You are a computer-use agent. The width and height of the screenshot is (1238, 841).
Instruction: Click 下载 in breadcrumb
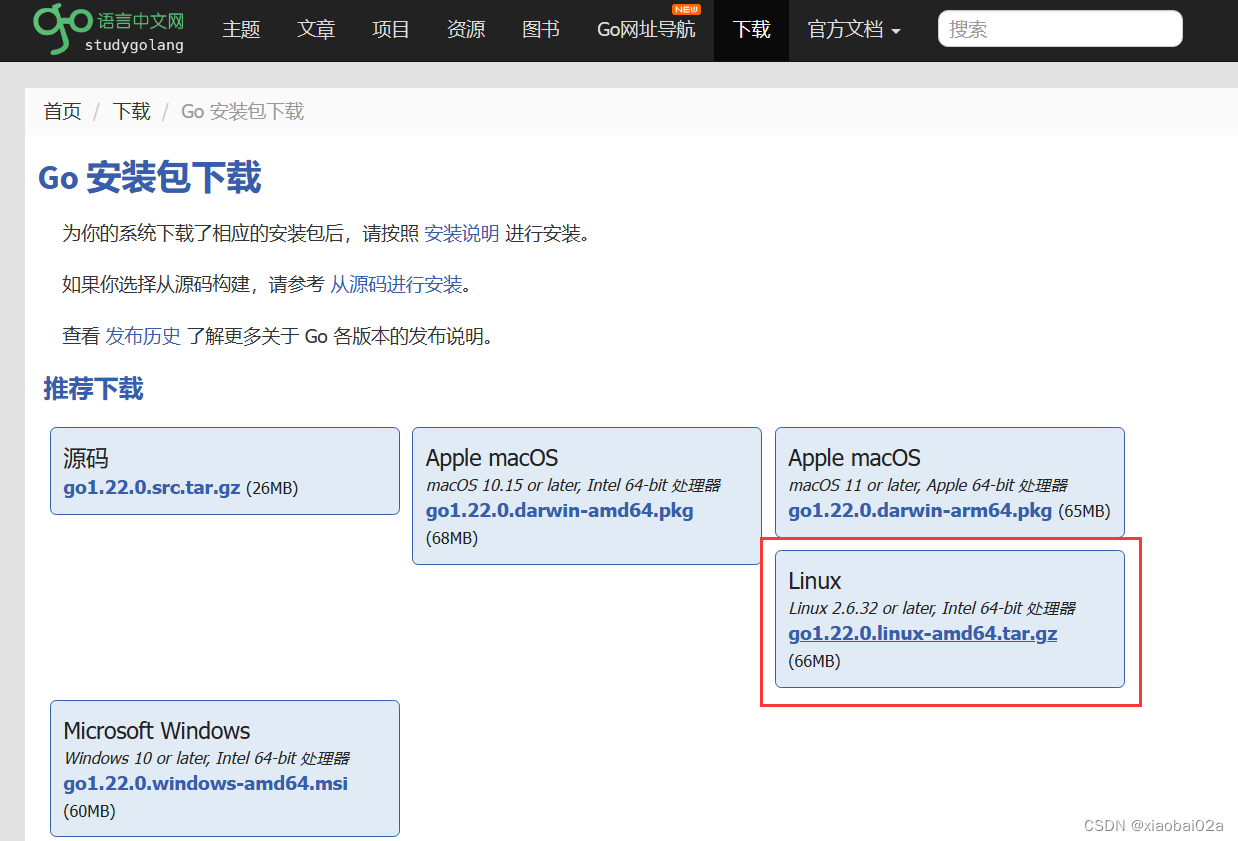132,111
